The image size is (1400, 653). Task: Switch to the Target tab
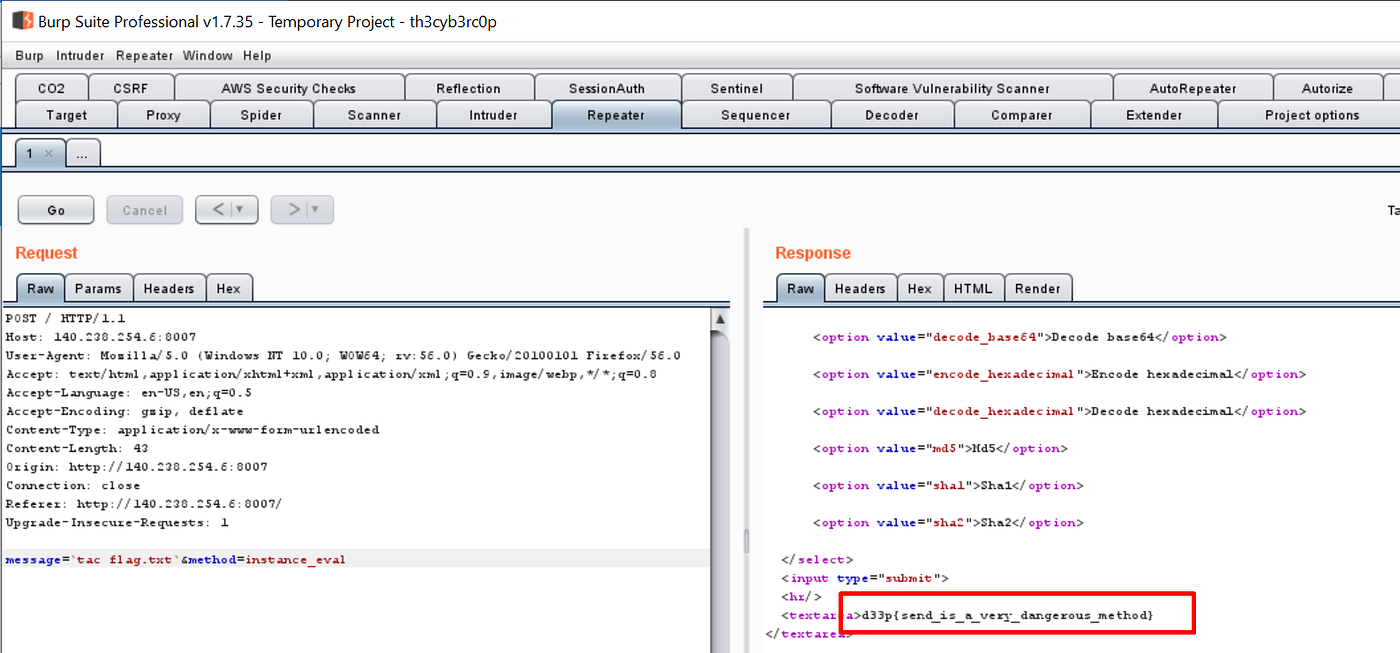[x=65, y=114]
